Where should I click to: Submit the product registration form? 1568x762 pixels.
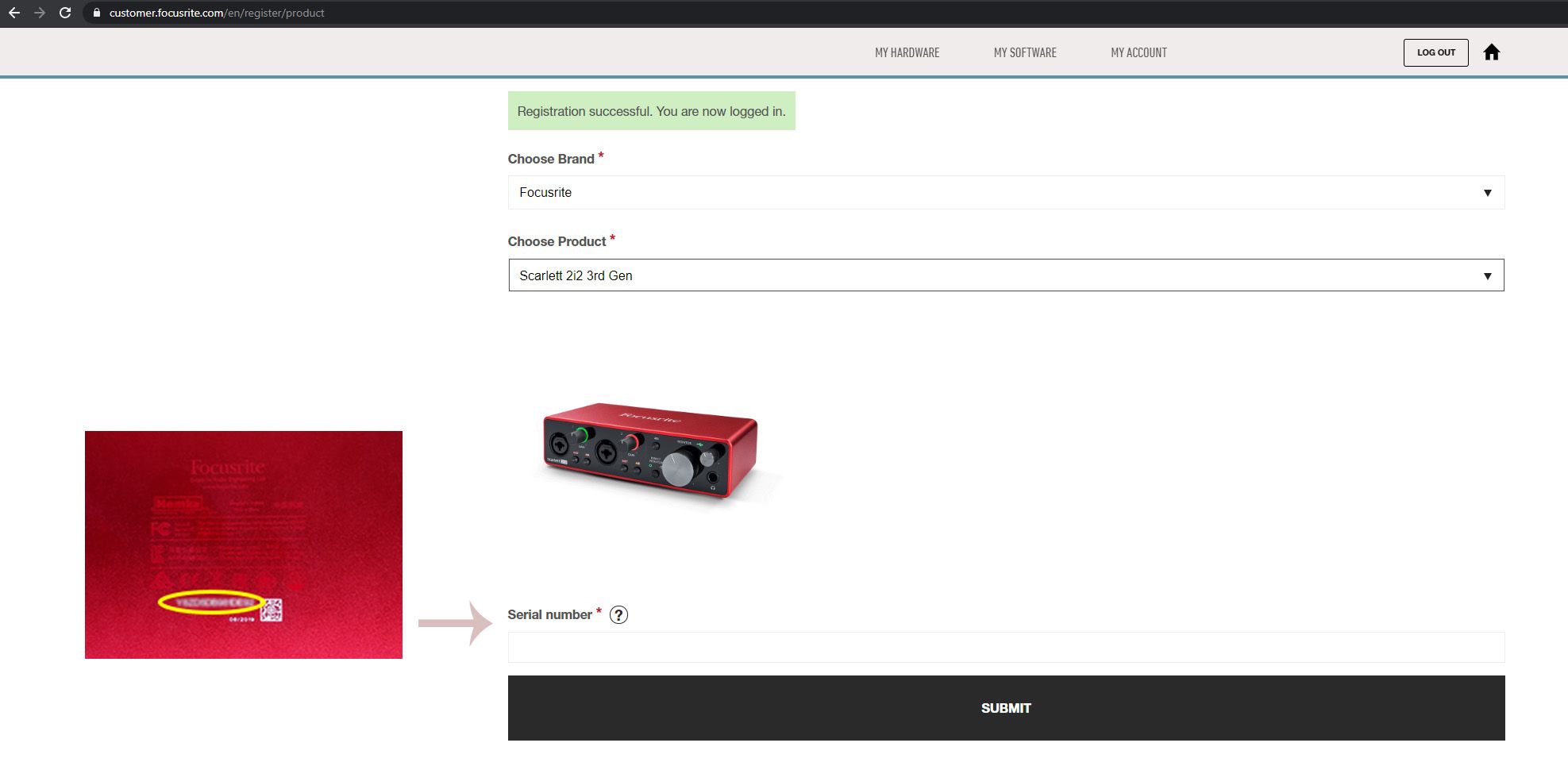point(1005,708)
